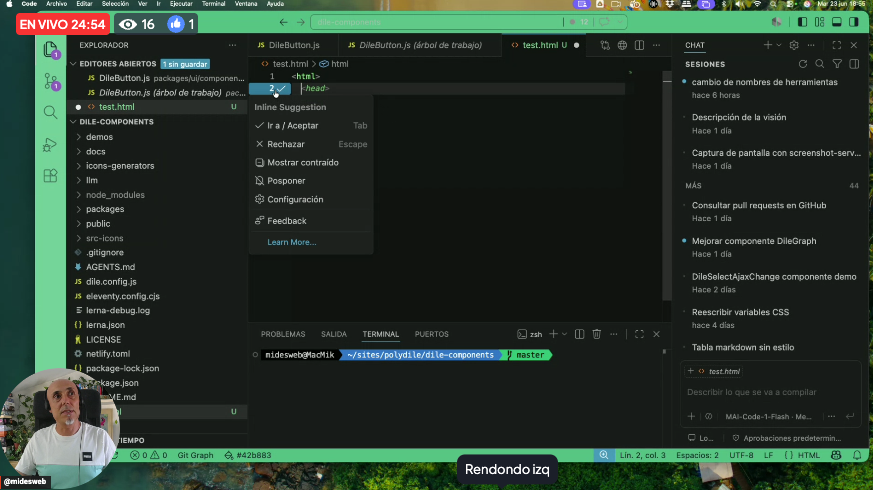Split the terminal panel

(x=580, y=334)
